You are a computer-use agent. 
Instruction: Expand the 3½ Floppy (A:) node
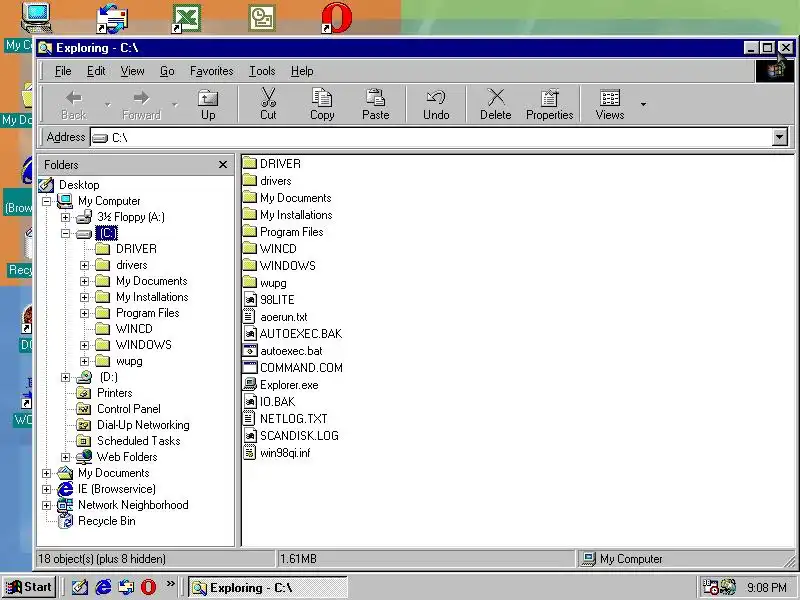(x=65, y=217)
